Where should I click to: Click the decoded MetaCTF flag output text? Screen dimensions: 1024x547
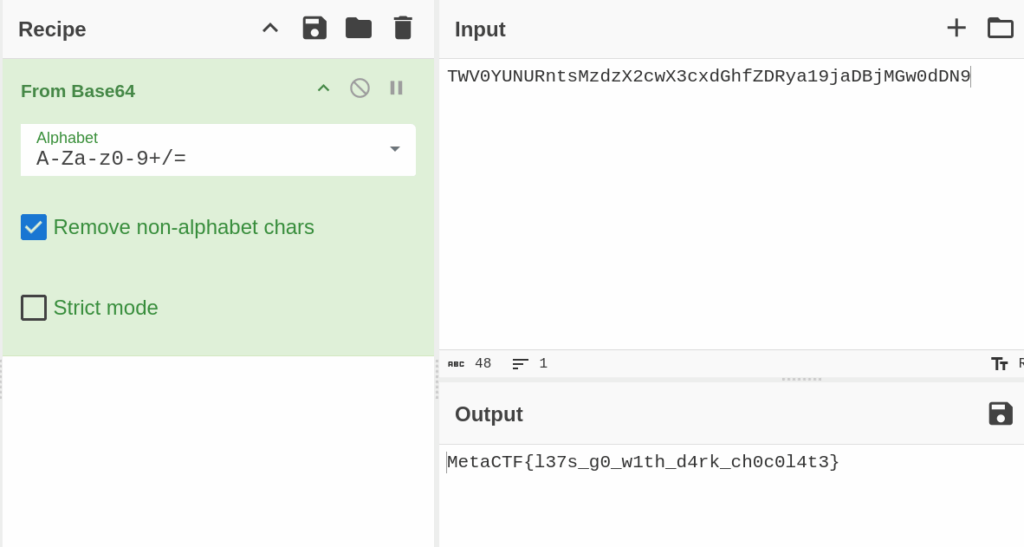click(643, 462)
